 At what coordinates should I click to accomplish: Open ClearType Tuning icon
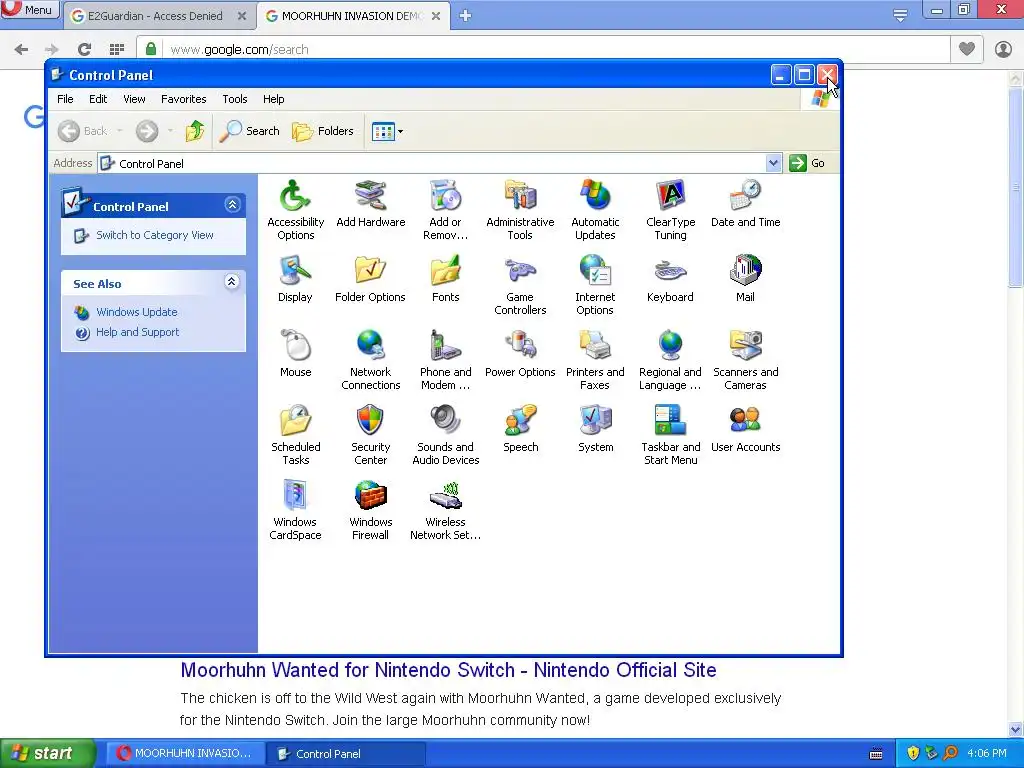point(670,210)
